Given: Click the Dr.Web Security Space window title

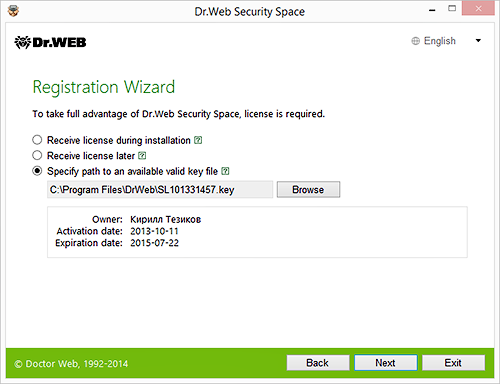Looking at the screenshot, I should click(x=250, y=12).
